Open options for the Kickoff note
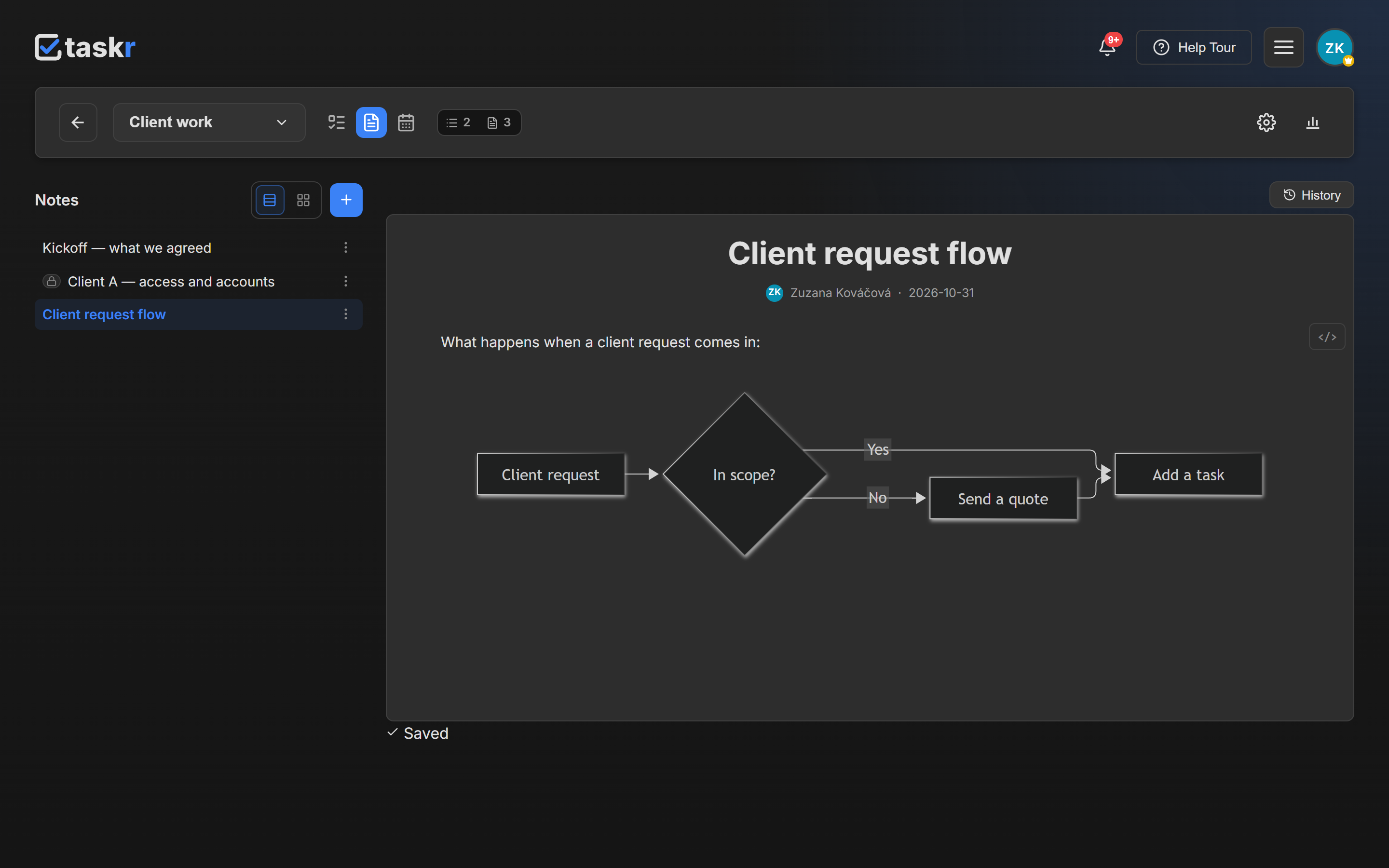This screenshot has height=868, width=1389. [x=345, y=247]
